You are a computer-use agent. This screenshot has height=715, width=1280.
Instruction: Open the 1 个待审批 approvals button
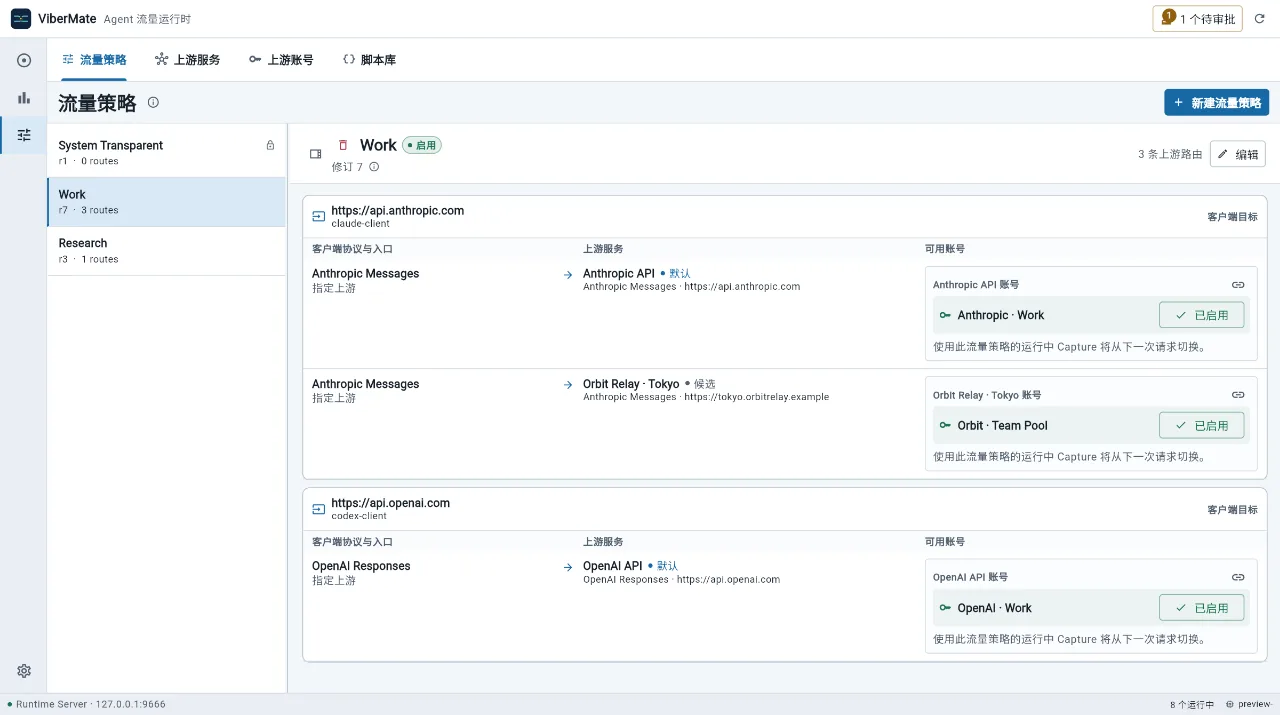(x=1198, y=19)
